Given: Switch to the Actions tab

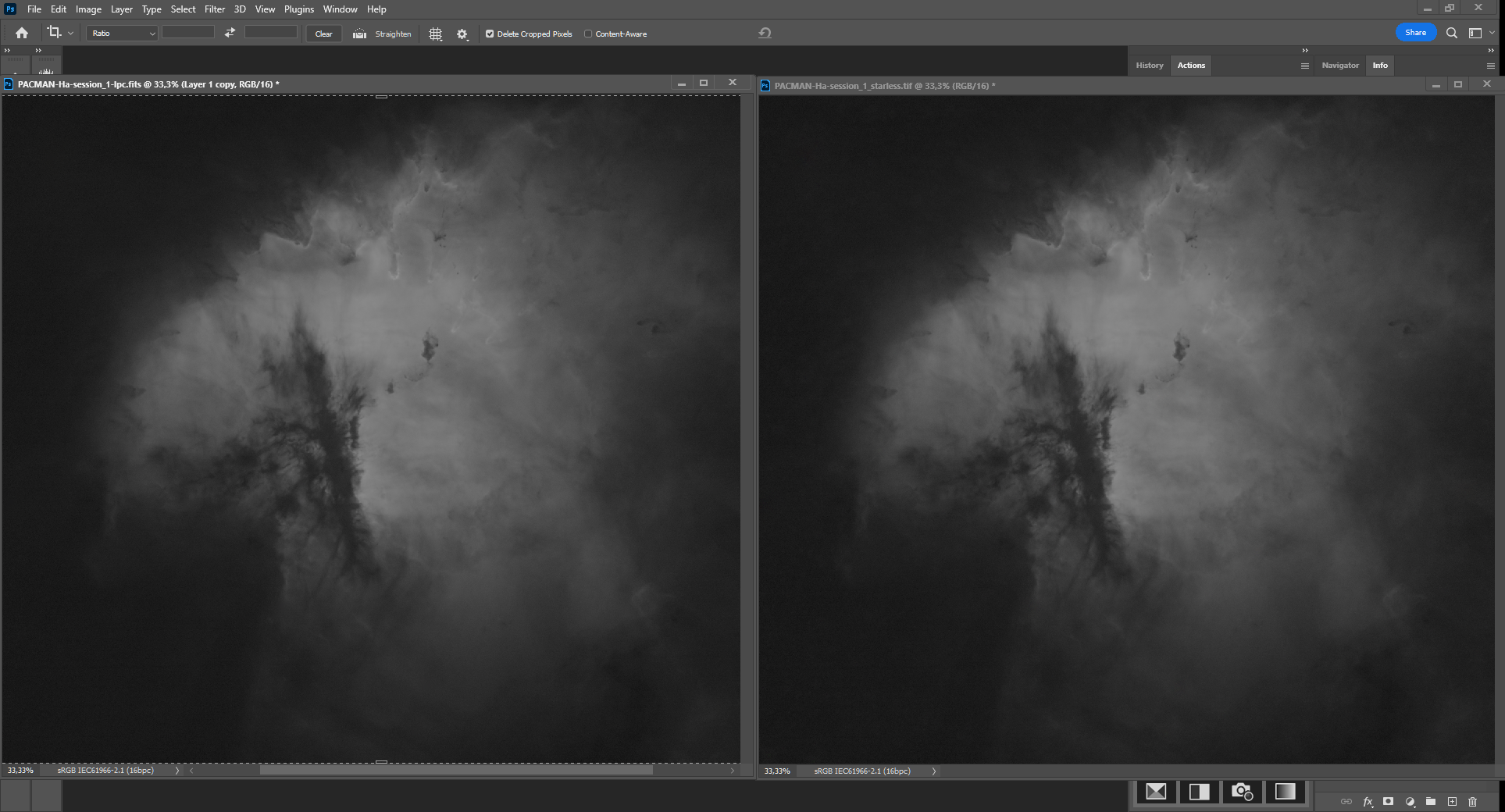Looking at the screenshot, I should coord(1191,66).
